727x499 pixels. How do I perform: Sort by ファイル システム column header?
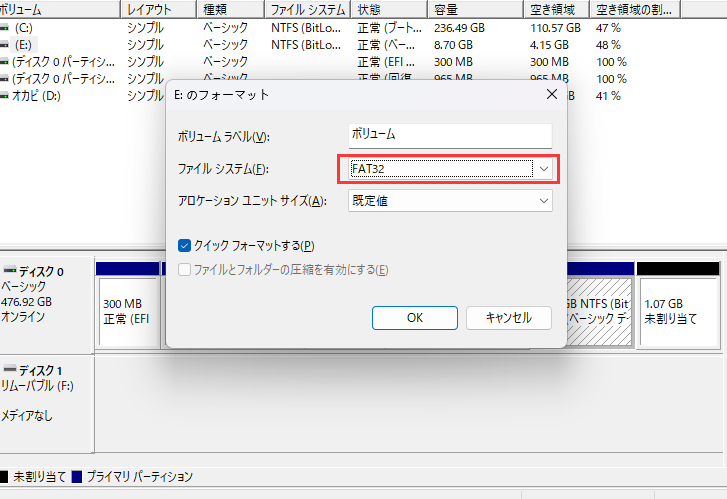point(307,9)
